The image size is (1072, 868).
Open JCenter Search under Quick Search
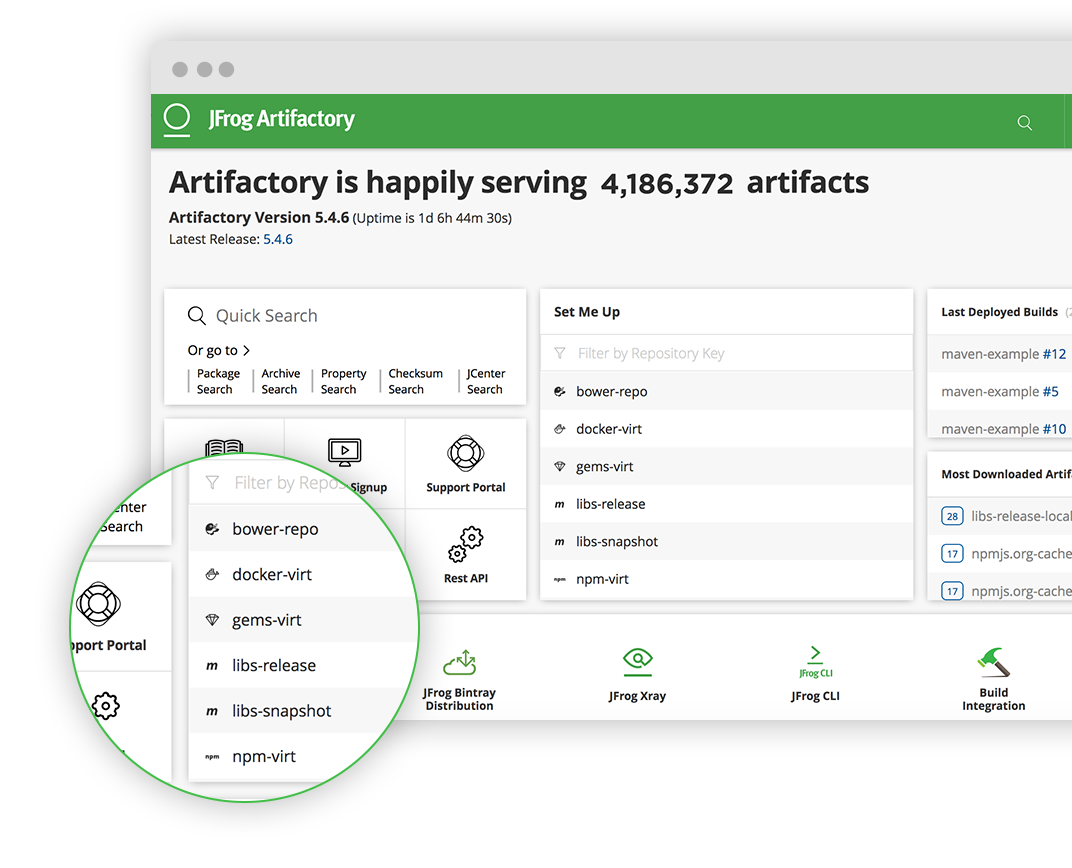tap(486, 381)
